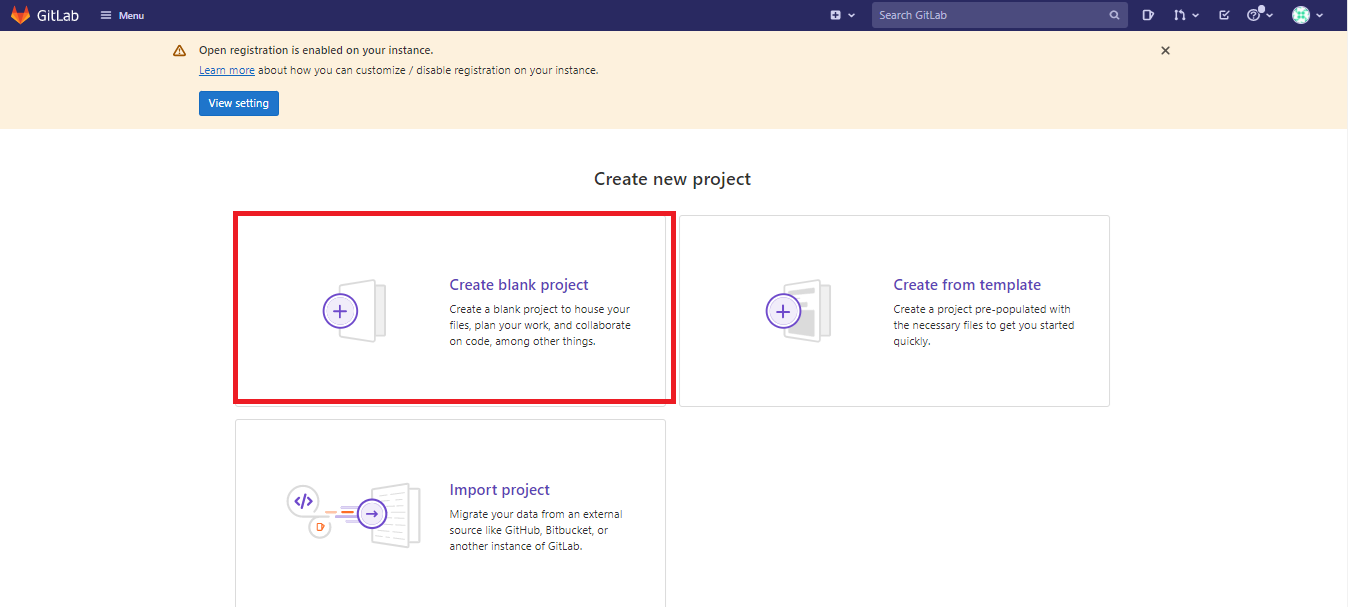The width and height of the screenshot is (1348, 607).
Task: Click the 'Create new project' page title
Action: tap(672, 179)
